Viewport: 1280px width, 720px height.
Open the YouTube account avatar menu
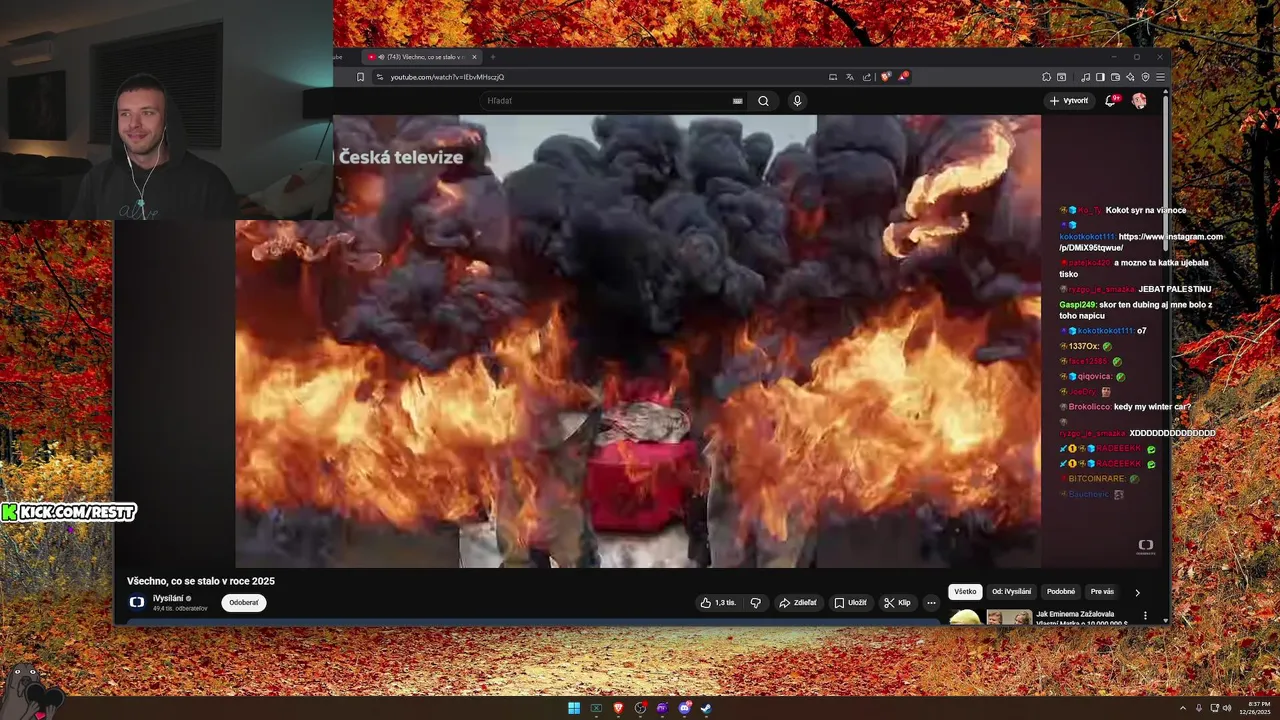[x=1139, y=101]
